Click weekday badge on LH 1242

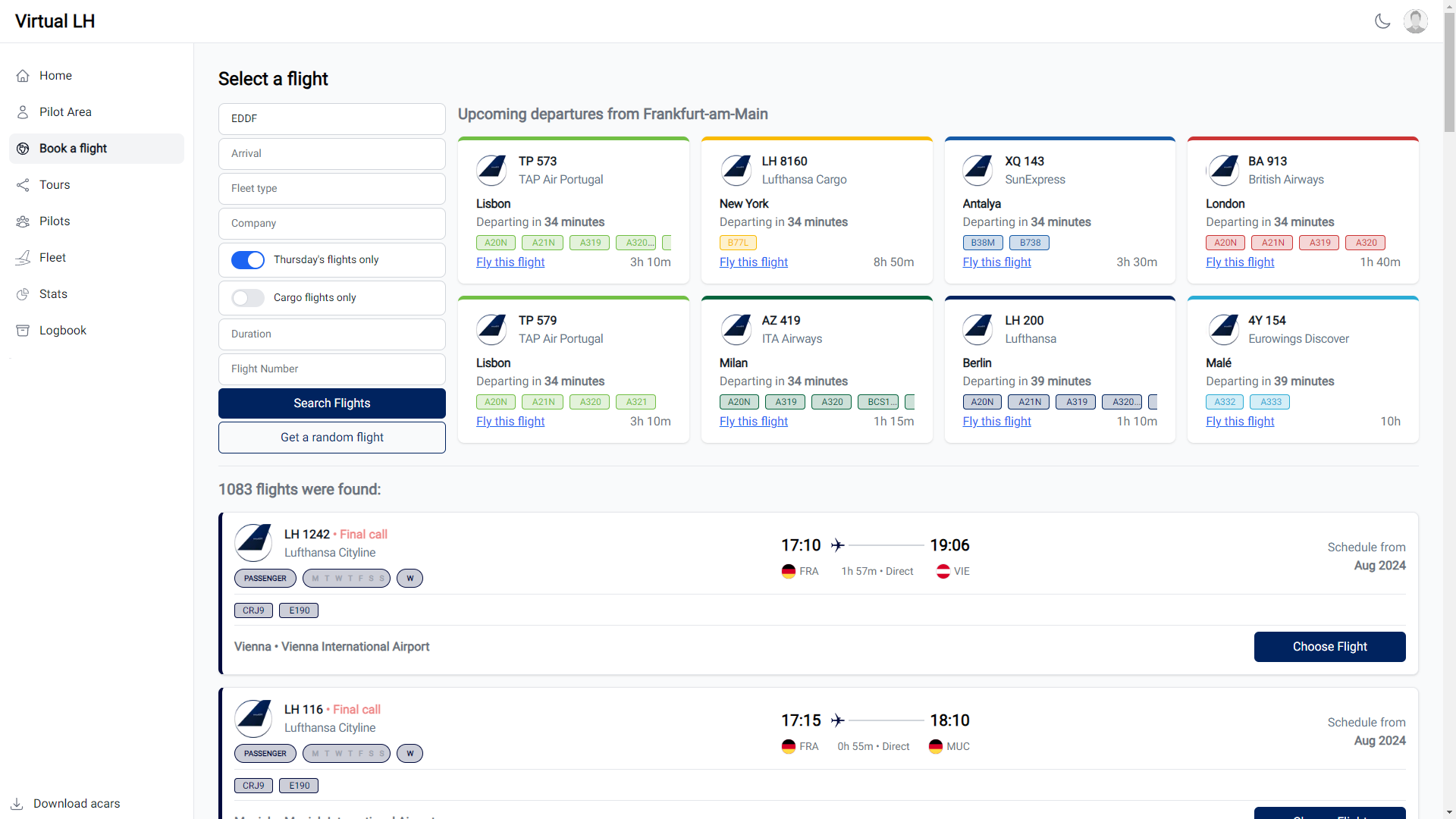(347, 579)
